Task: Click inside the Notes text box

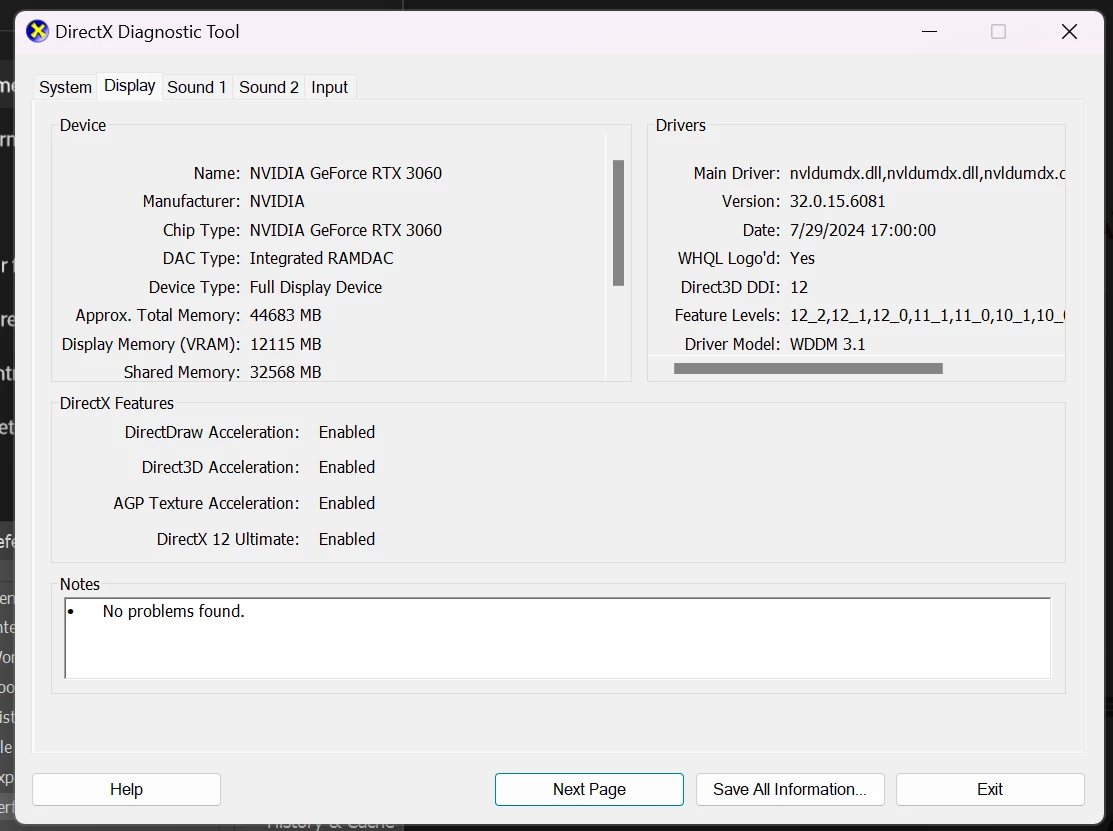Action: tap(558, 638)
